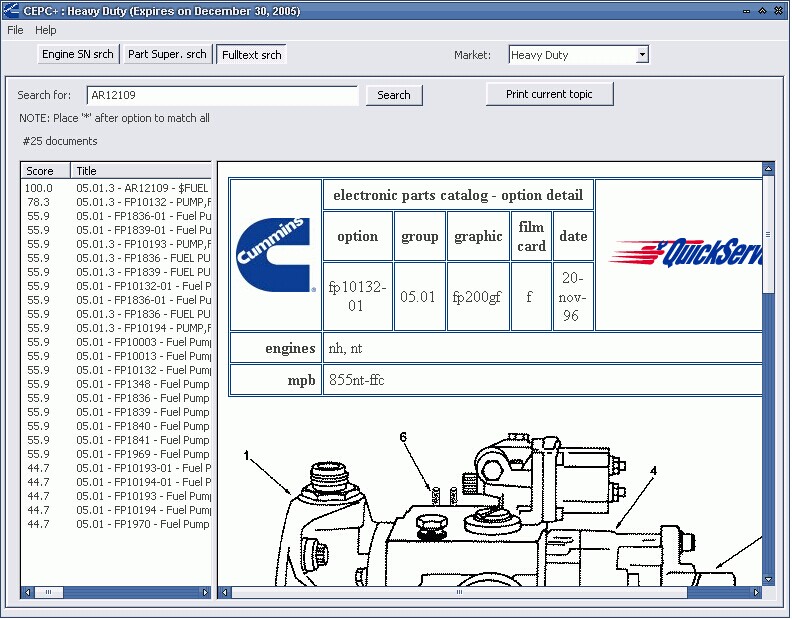Click the Cummins logo in the catalog header

(x=275, y=255)
